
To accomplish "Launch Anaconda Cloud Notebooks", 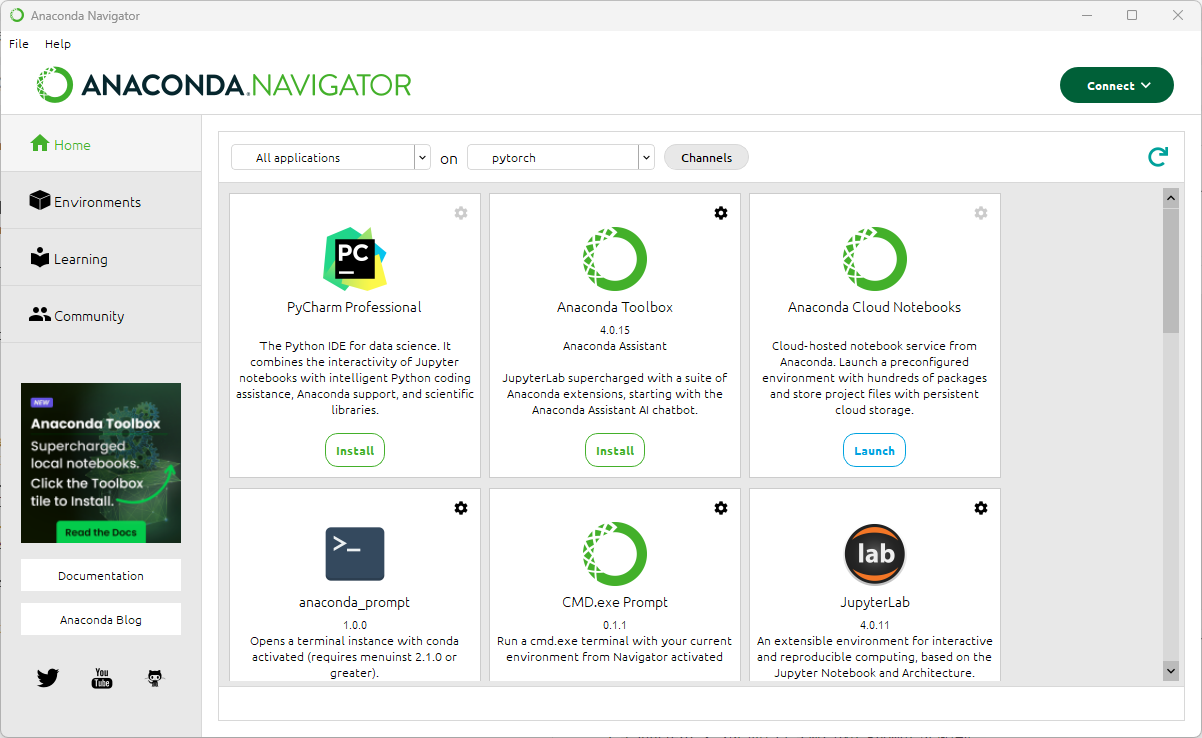I will point(875,451).
